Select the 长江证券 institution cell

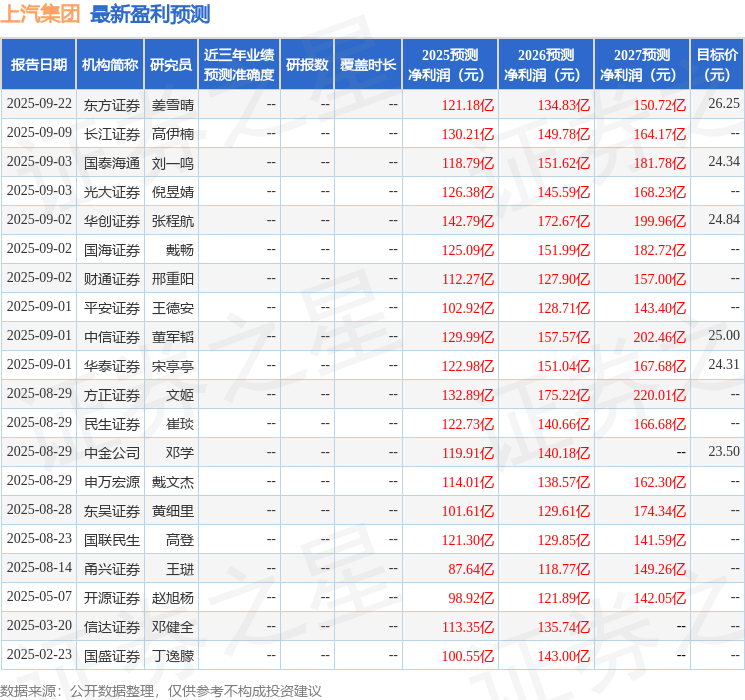(112, 134)
